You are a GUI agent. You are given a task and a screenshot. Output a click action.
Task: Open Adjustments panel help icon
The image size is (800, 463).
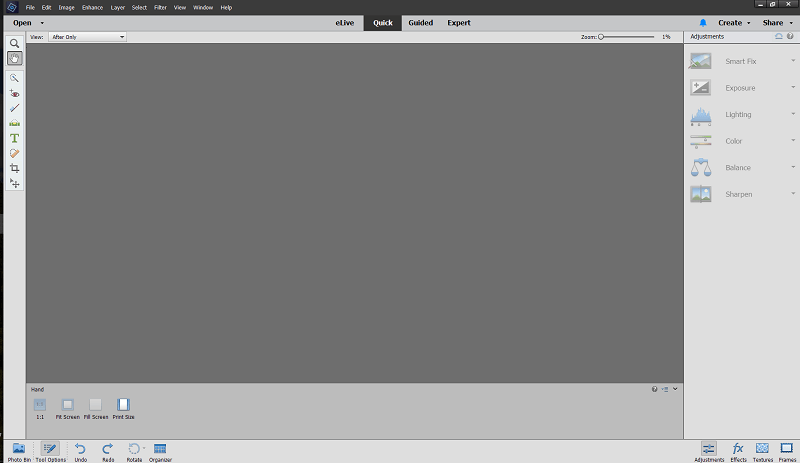coord(790,36)
